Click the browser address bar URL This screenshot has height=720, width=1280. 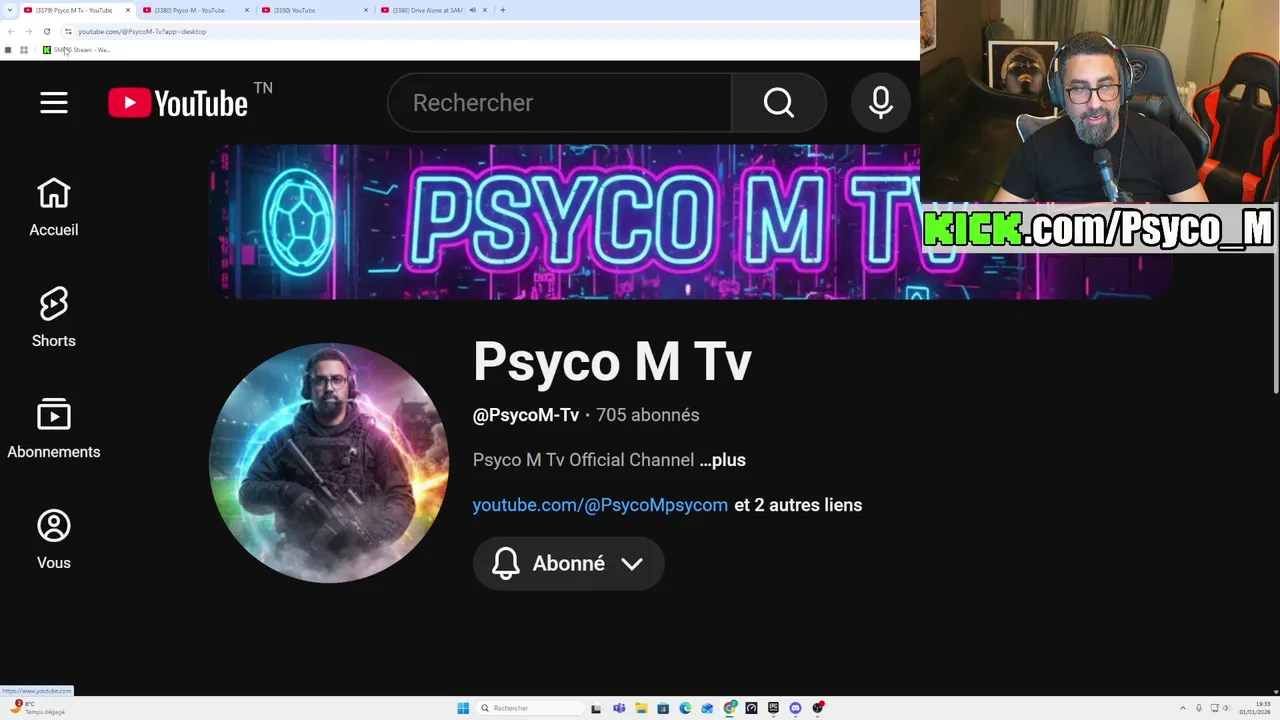click(142, 31)
